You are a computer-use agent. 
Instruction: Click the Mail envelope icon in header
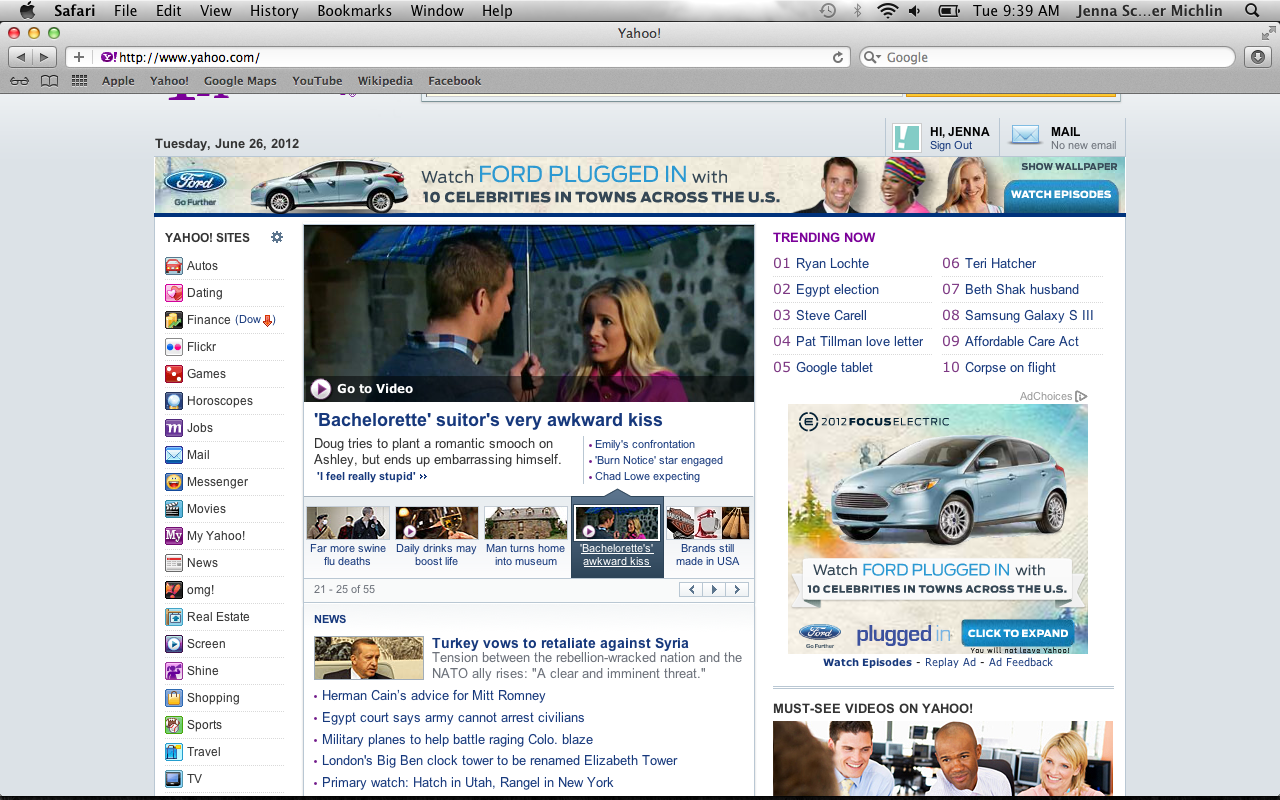pos(1025,135)
